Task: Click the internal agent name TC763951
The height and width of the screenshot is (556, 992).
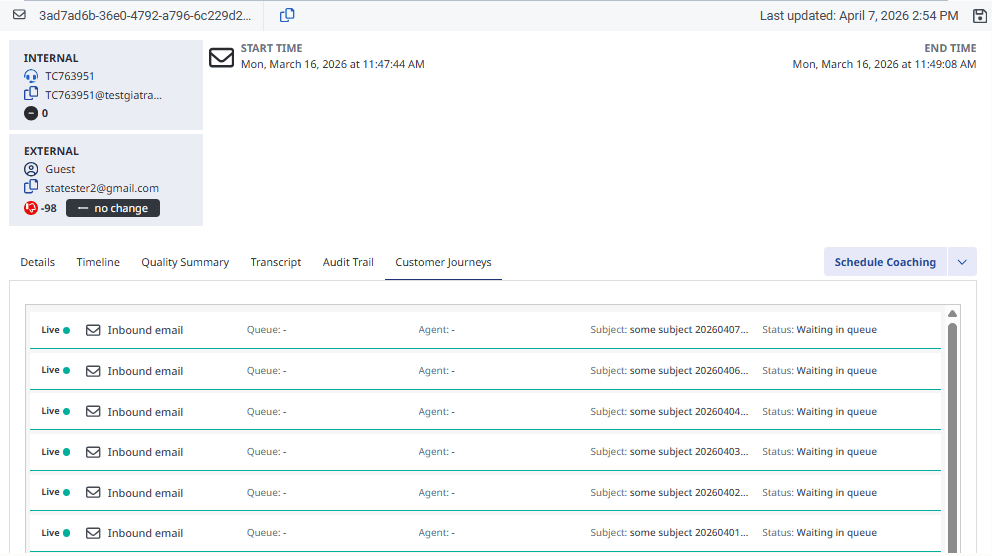Action: point(70,76)
